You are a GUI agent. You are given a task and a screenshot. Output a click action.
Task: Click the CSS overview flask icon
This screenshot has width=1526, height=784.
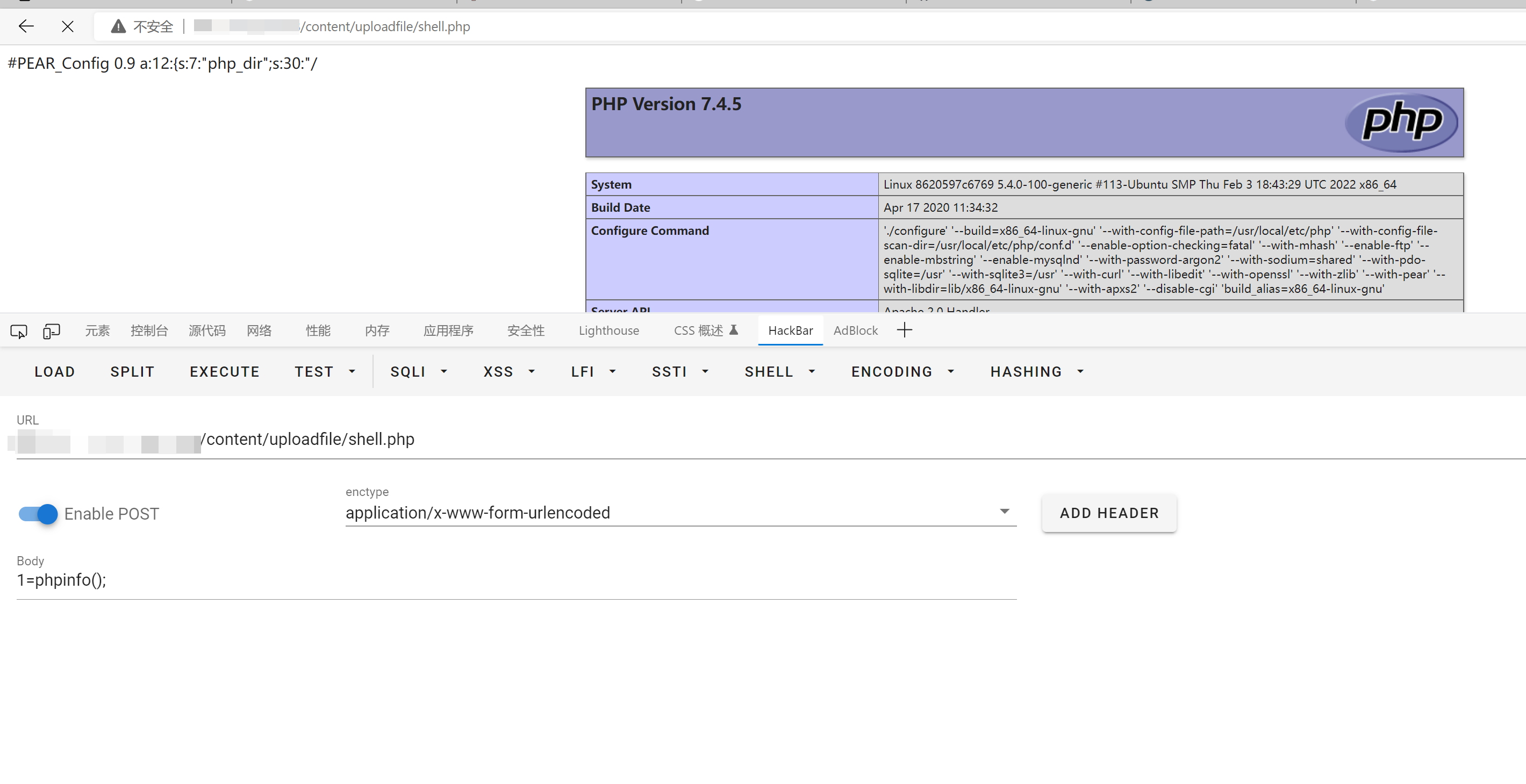pyautogui.click(x=733, y=330)
